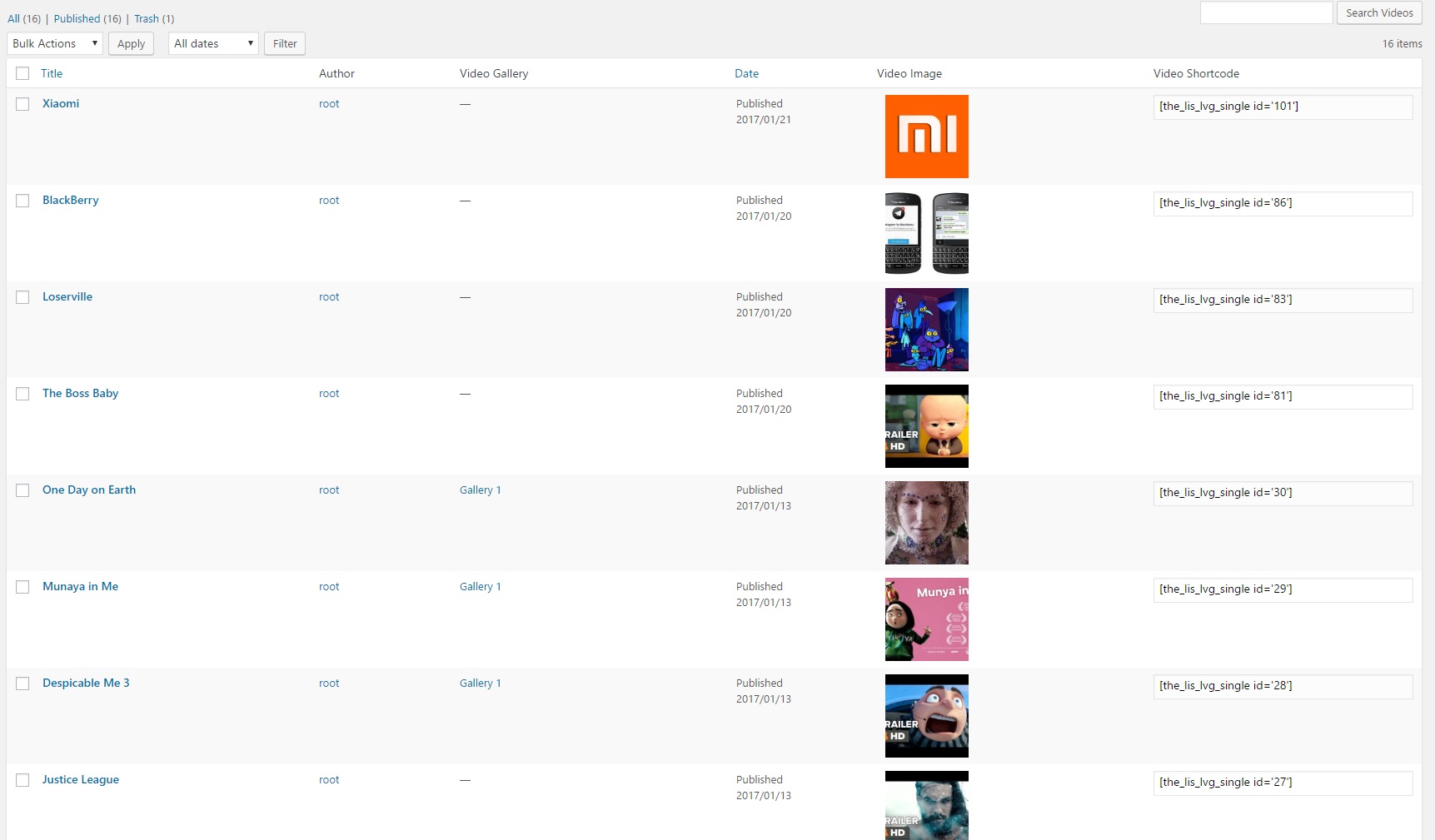The image size is (1435, 840).
Task: Click the Justice League trailer thumbnail
Action: [927, 805]
